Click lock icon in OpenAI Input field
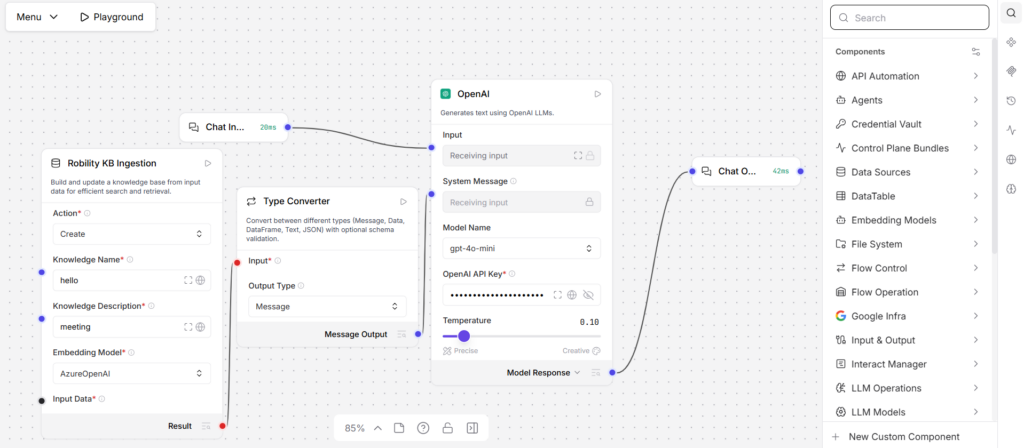Viewport: 1024px width, 448px height. (590, 155)
